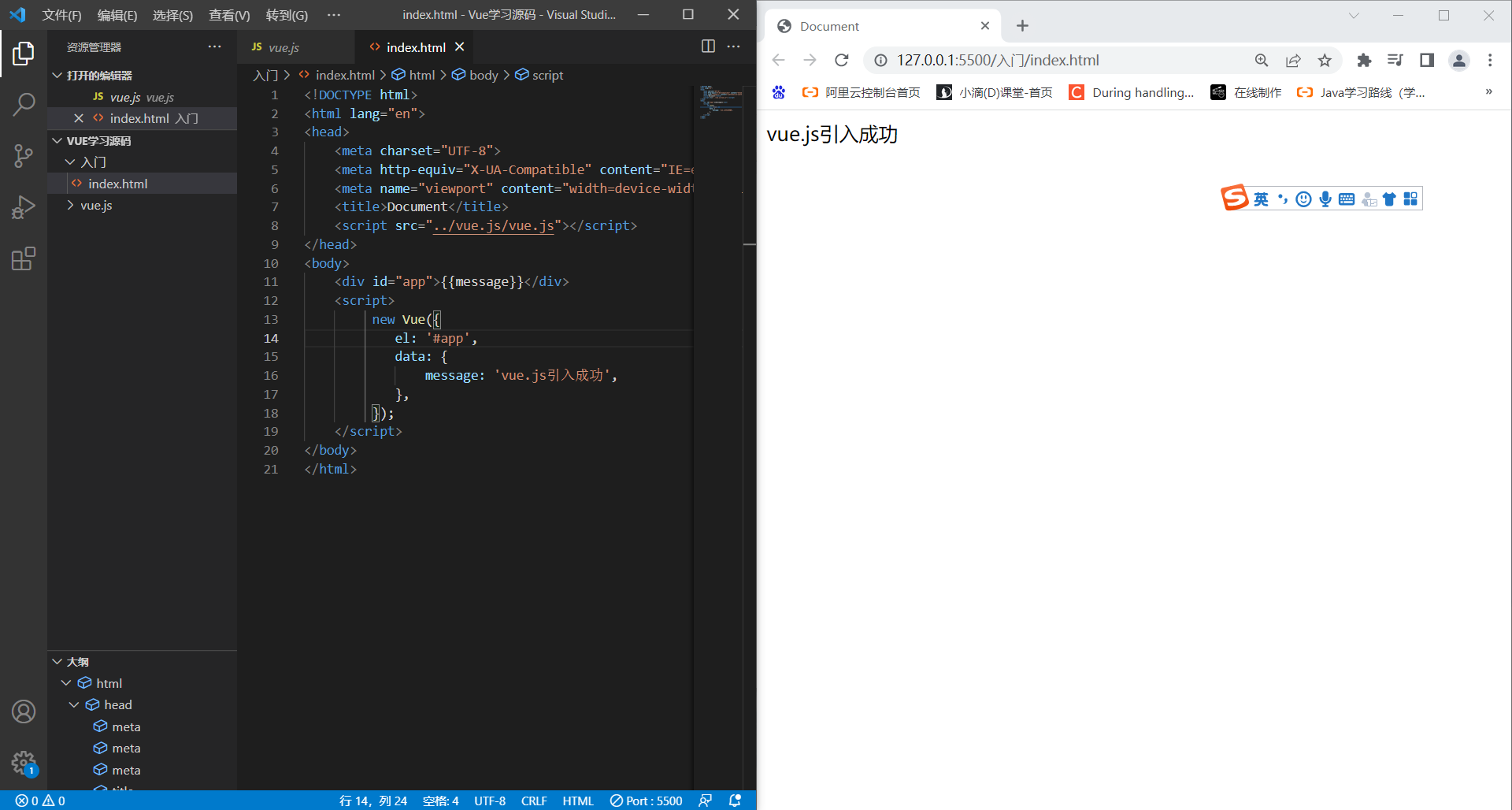Toggle Chrome side panel

click(1427, 60)
